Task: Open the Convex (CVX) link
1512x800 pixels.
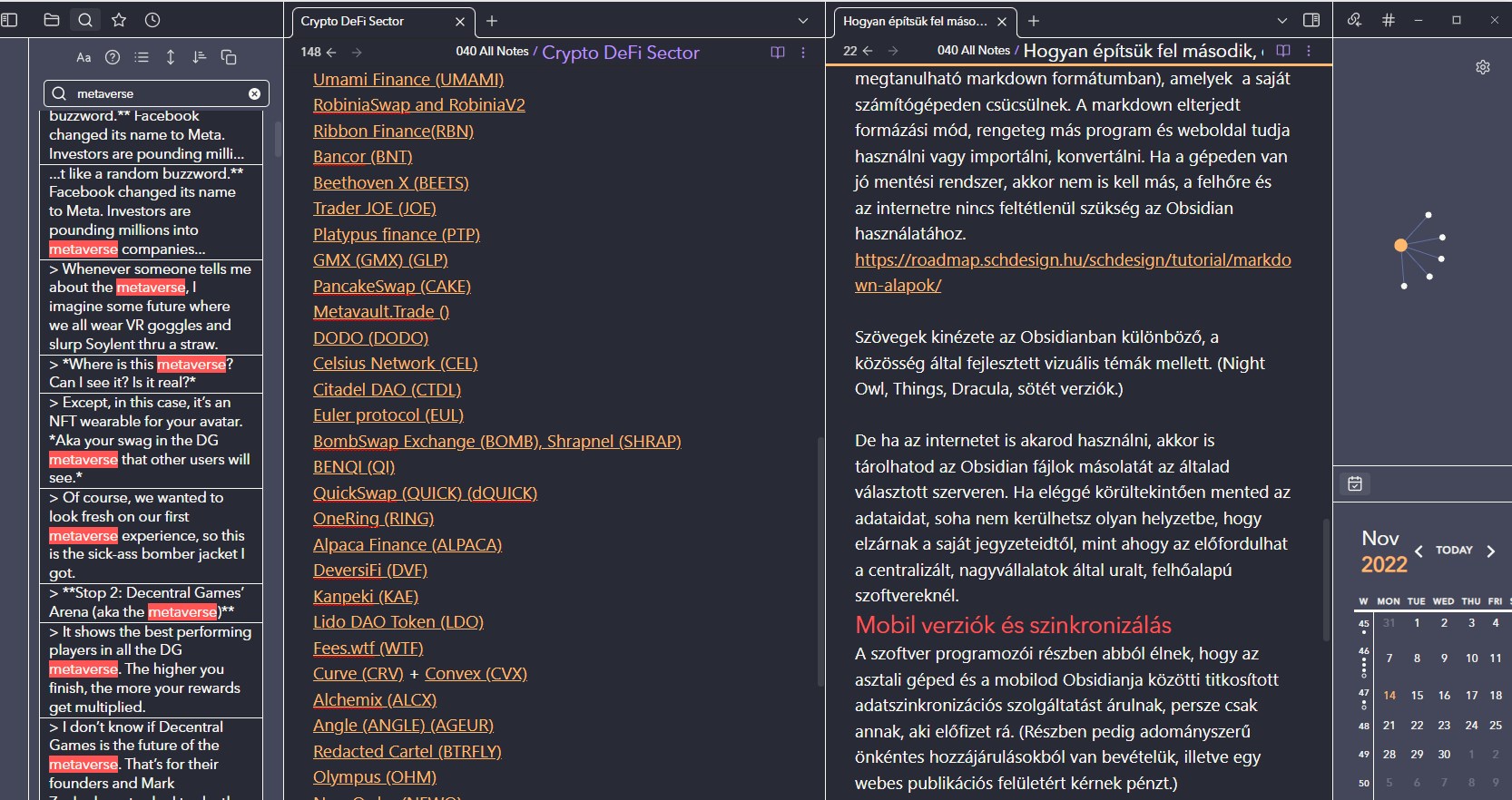Action: pyautogui.click(x=476, y=674)
